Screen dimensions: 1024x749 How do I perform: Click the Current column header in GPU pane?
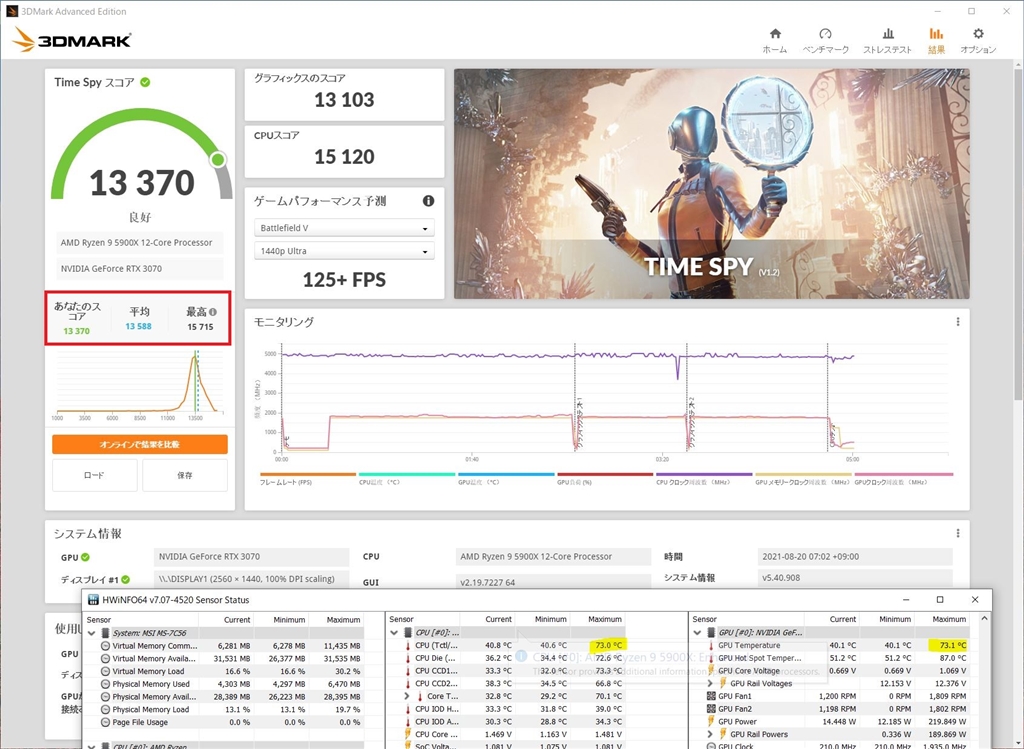[842, 619]
